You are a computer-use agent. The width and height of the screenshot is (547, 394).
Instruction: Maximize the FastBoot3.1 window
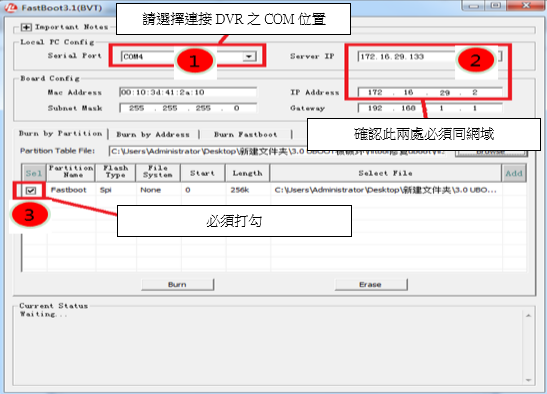coord(495,5)
